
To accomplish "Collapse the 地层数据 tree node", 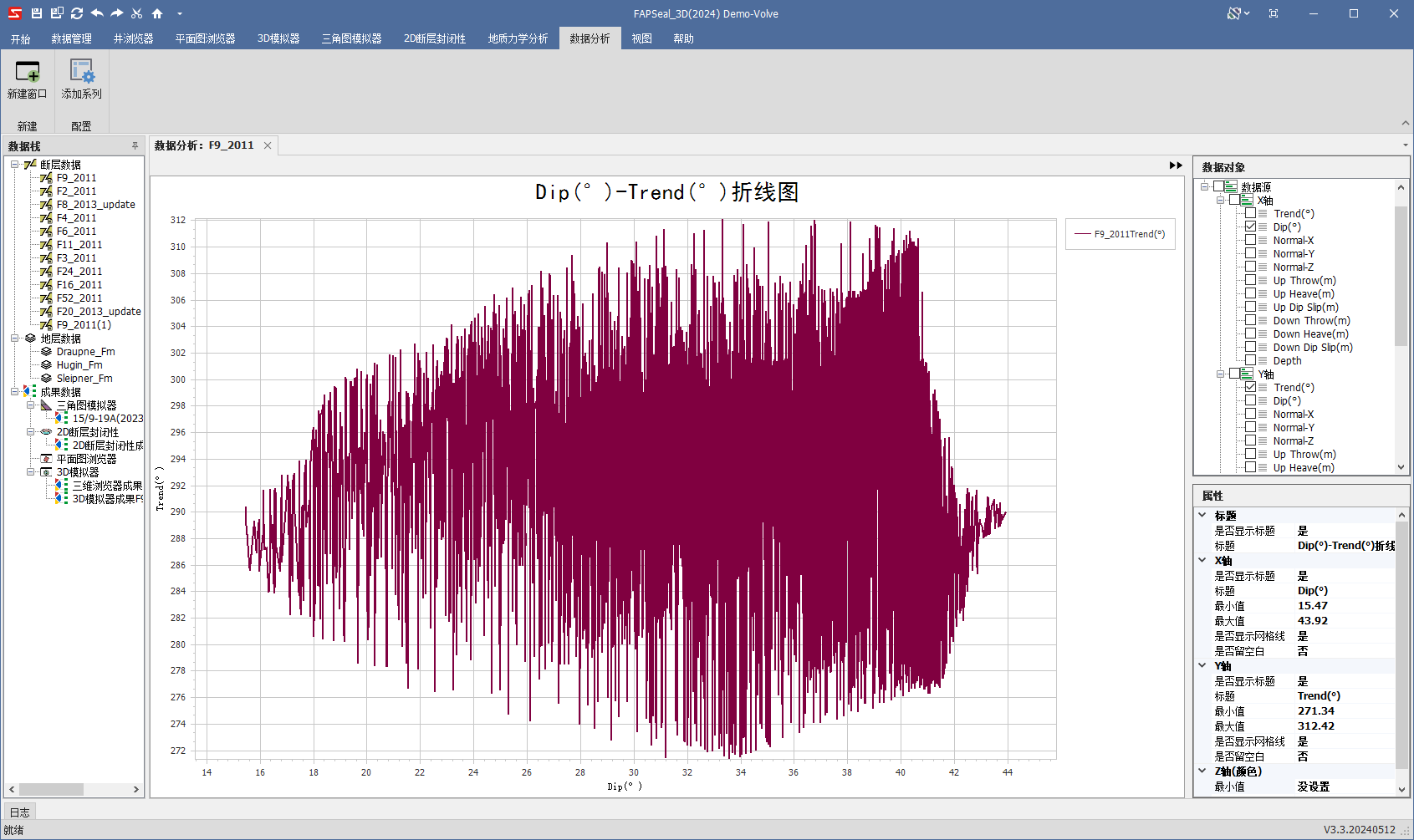I will (x=14, y=339).
